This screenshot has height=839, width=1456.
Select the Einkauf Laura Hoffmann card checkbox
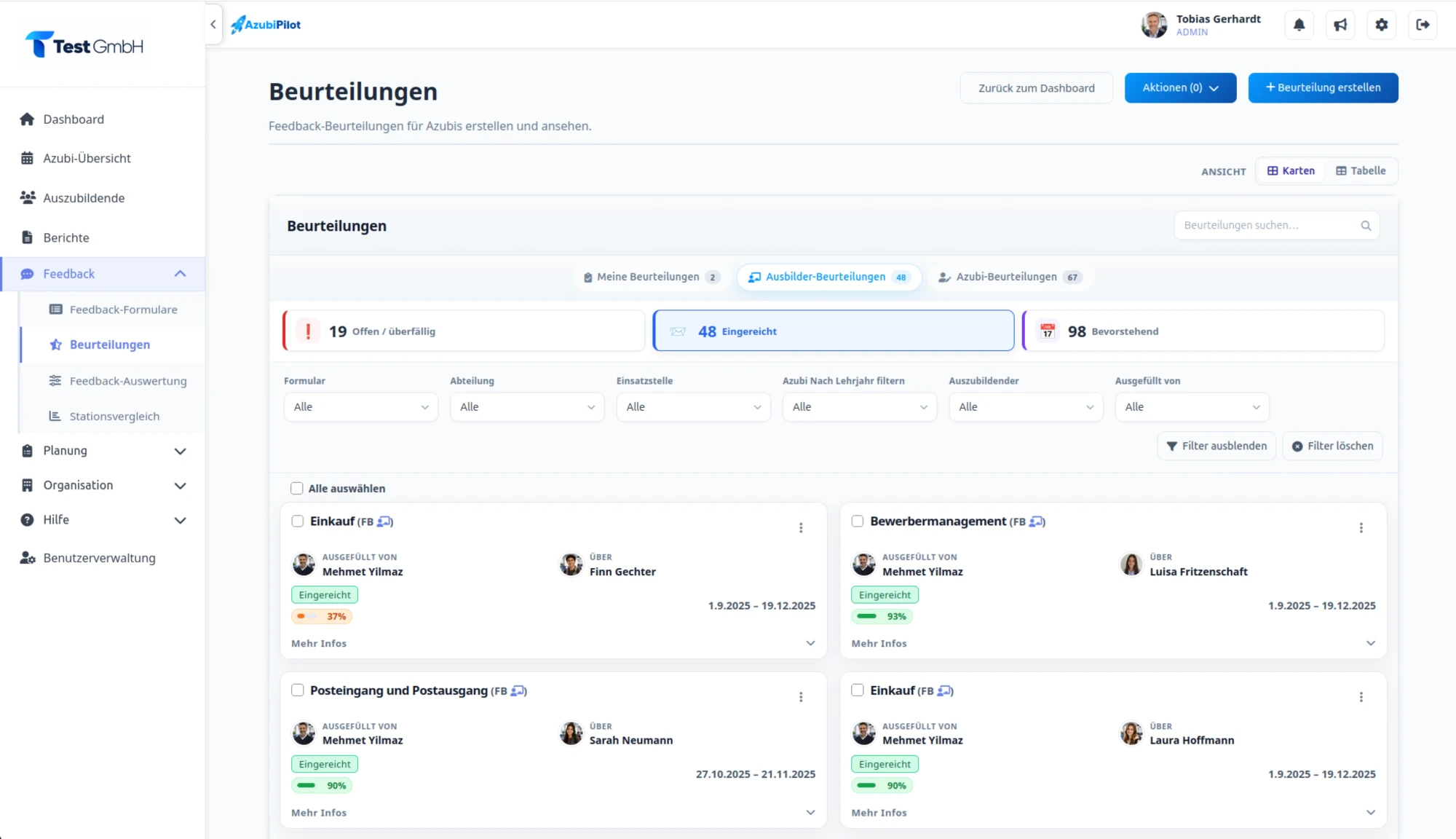click(858, 690)
